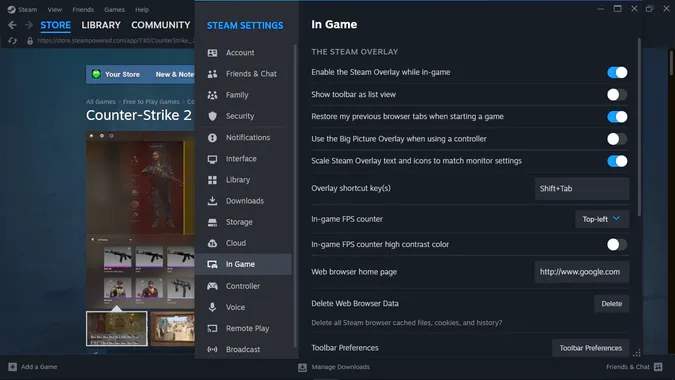Click Web browser home page URL field

coord(582,272)
